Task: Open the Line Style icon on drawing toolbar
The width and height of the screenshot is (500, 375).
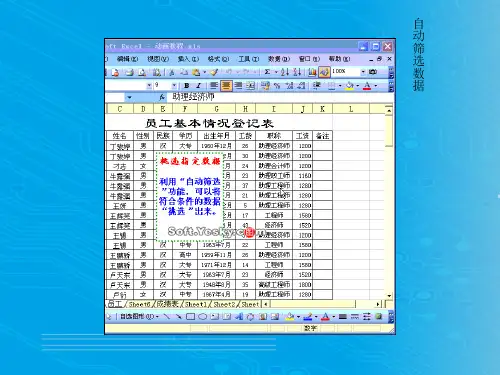Action: click(343, 316)
